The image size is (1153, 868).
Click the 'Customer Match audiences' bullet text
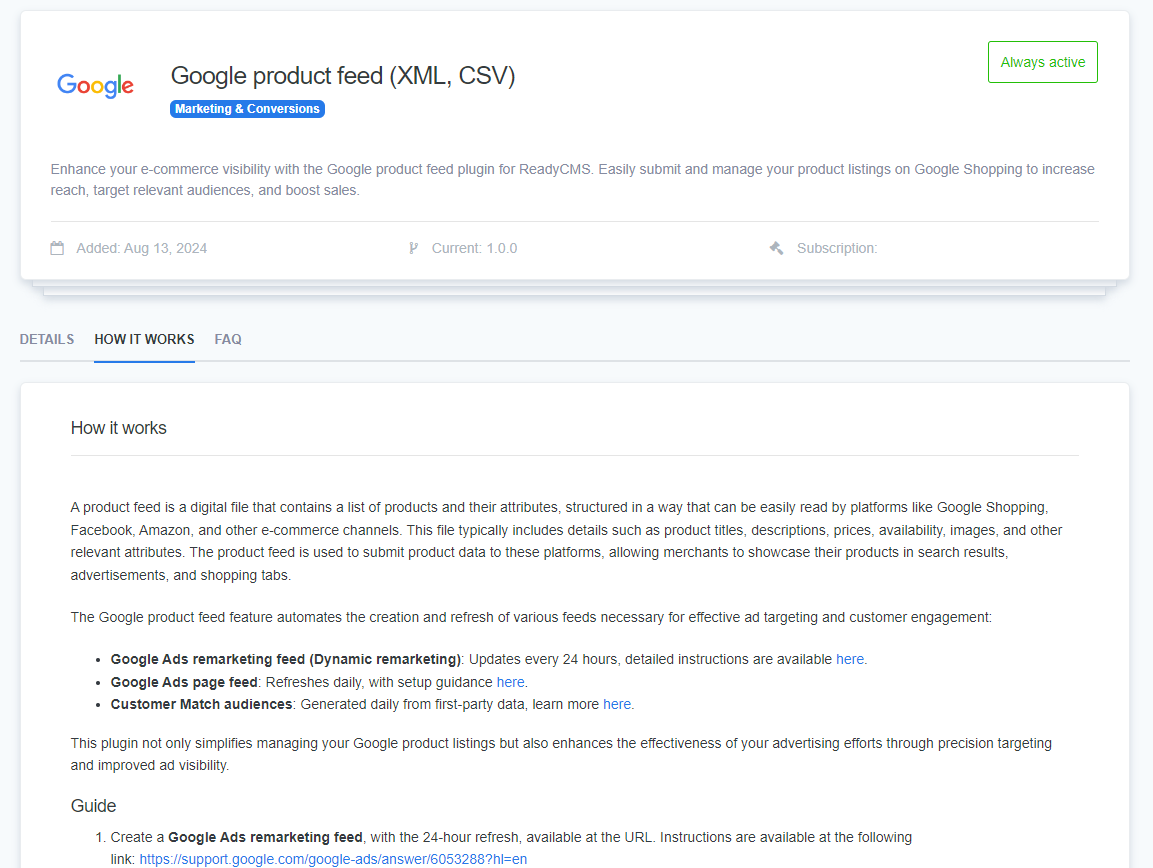click(201, 704)
